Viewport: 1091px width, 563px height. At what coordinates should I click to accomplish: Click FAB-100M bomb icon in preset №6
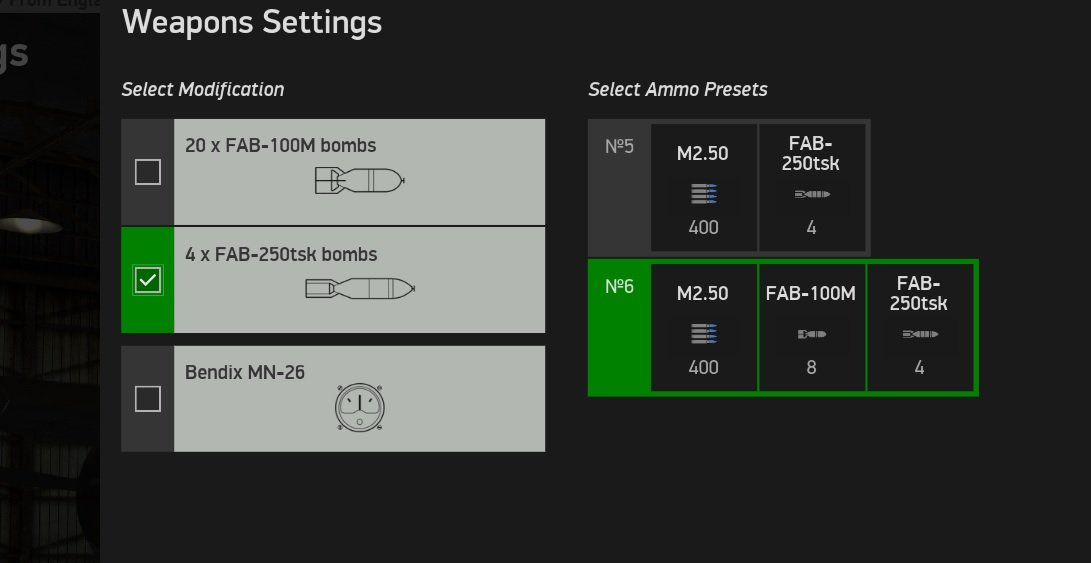811,334
